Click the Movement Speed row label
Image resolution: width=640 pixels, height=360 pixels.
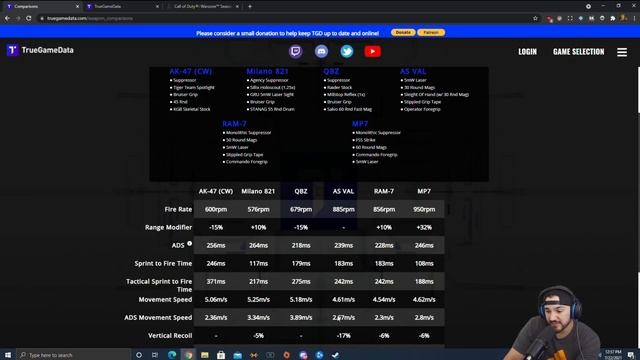[165, 300]
